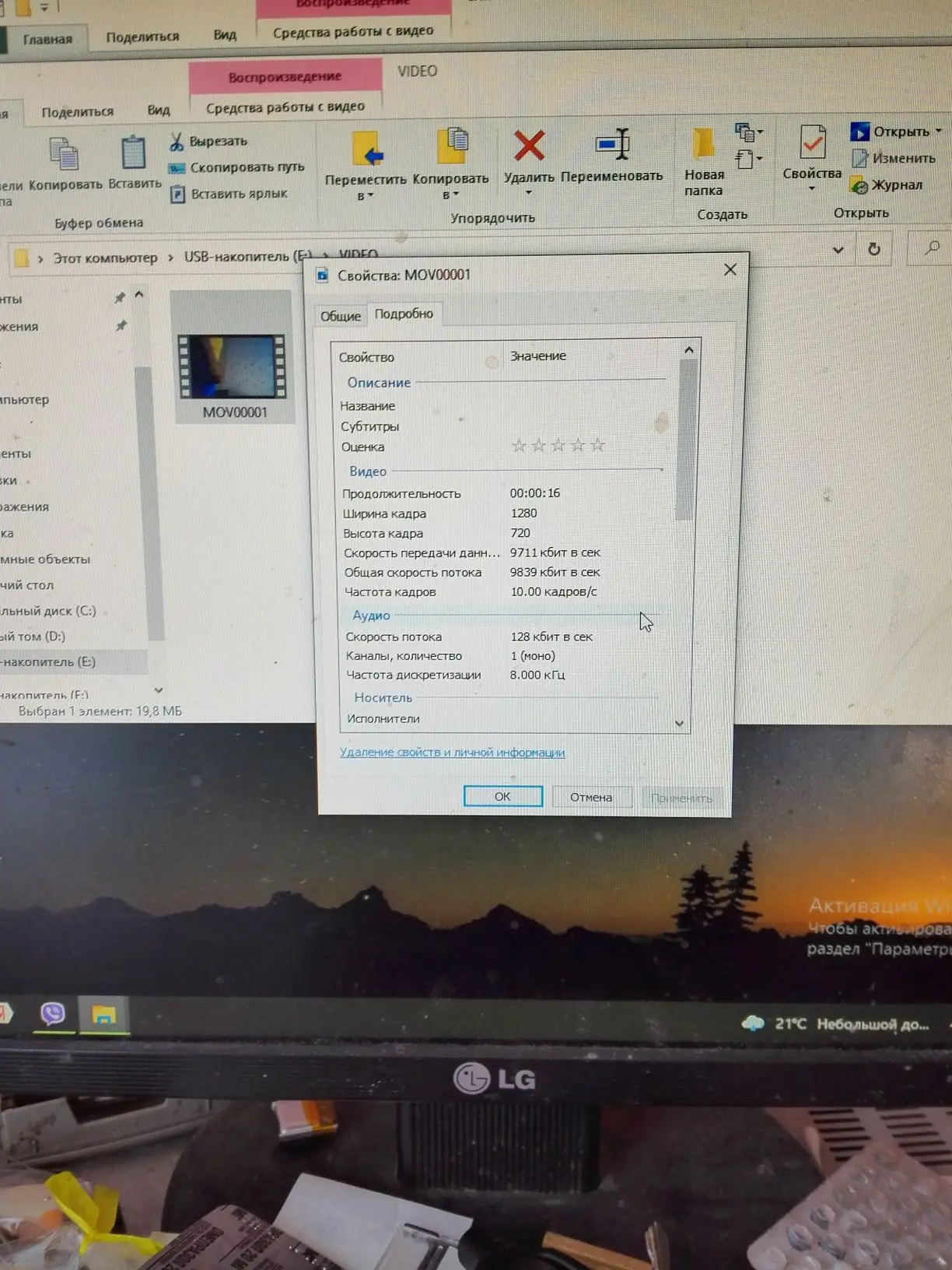Click the Rename (Переименовать) ribbon icon
The height and width of the screenshot is (1270, 952).
point(613,144)
